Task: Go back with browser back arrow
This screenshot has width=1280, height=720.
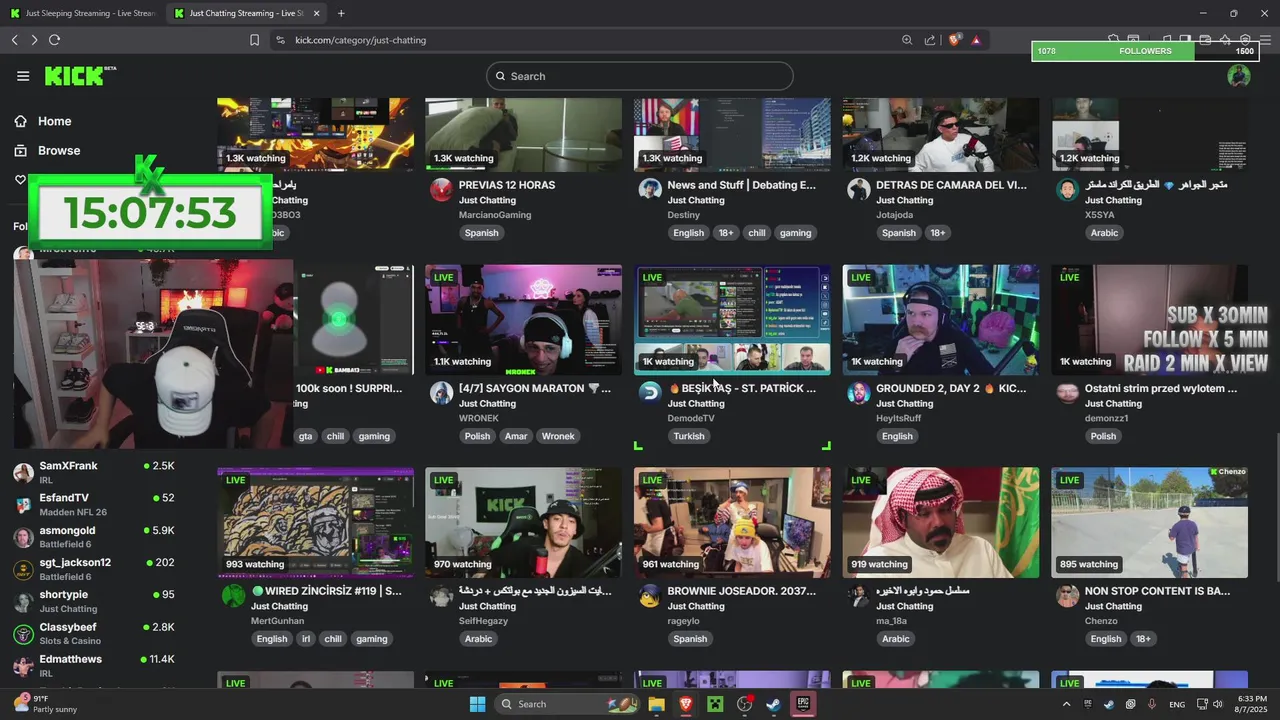Action: pos(15,40)
